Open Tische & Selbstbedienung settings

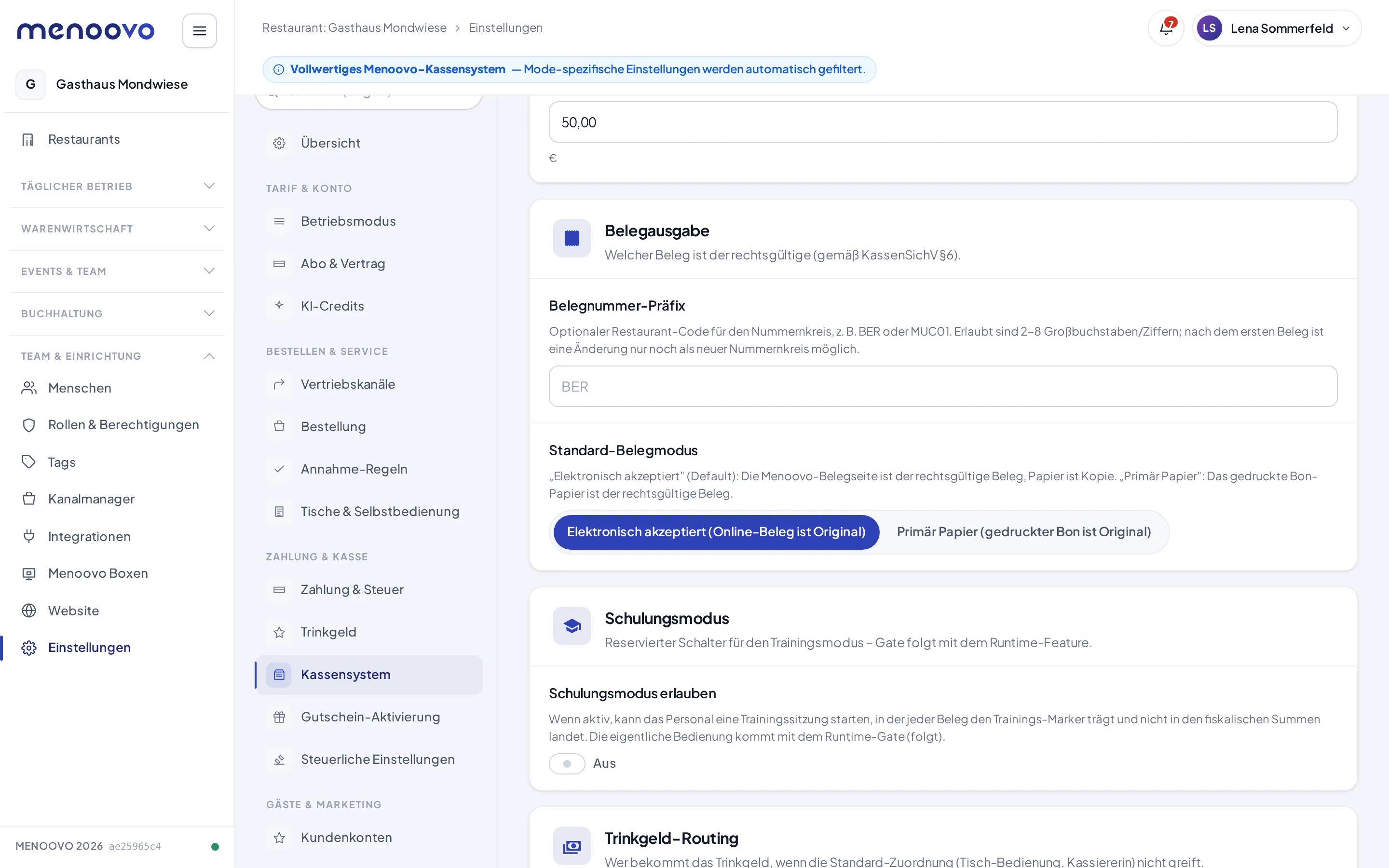[x=368, y=512]
